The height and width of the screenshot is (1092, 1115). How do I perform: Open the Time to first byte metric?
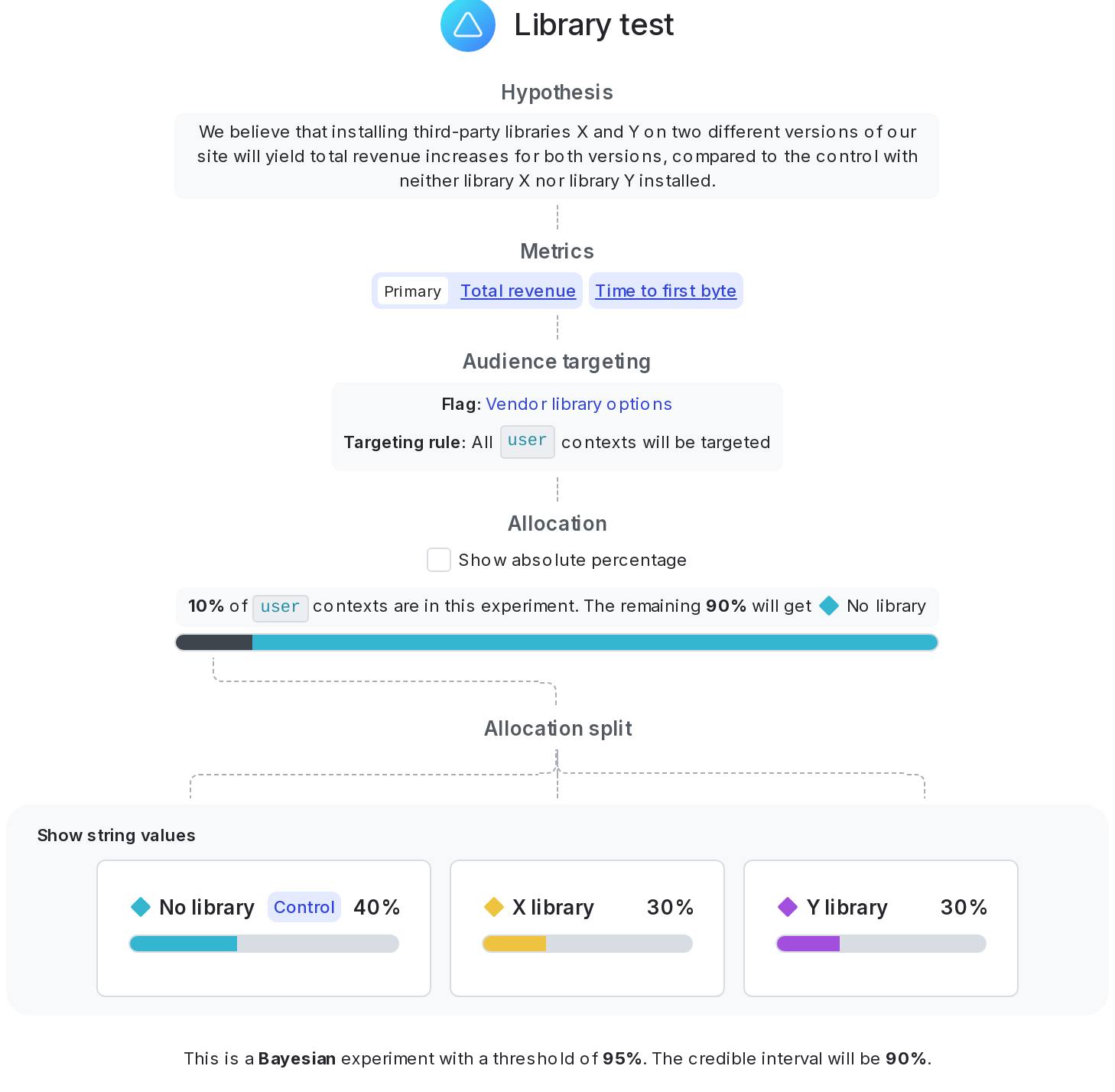(665, 291)
